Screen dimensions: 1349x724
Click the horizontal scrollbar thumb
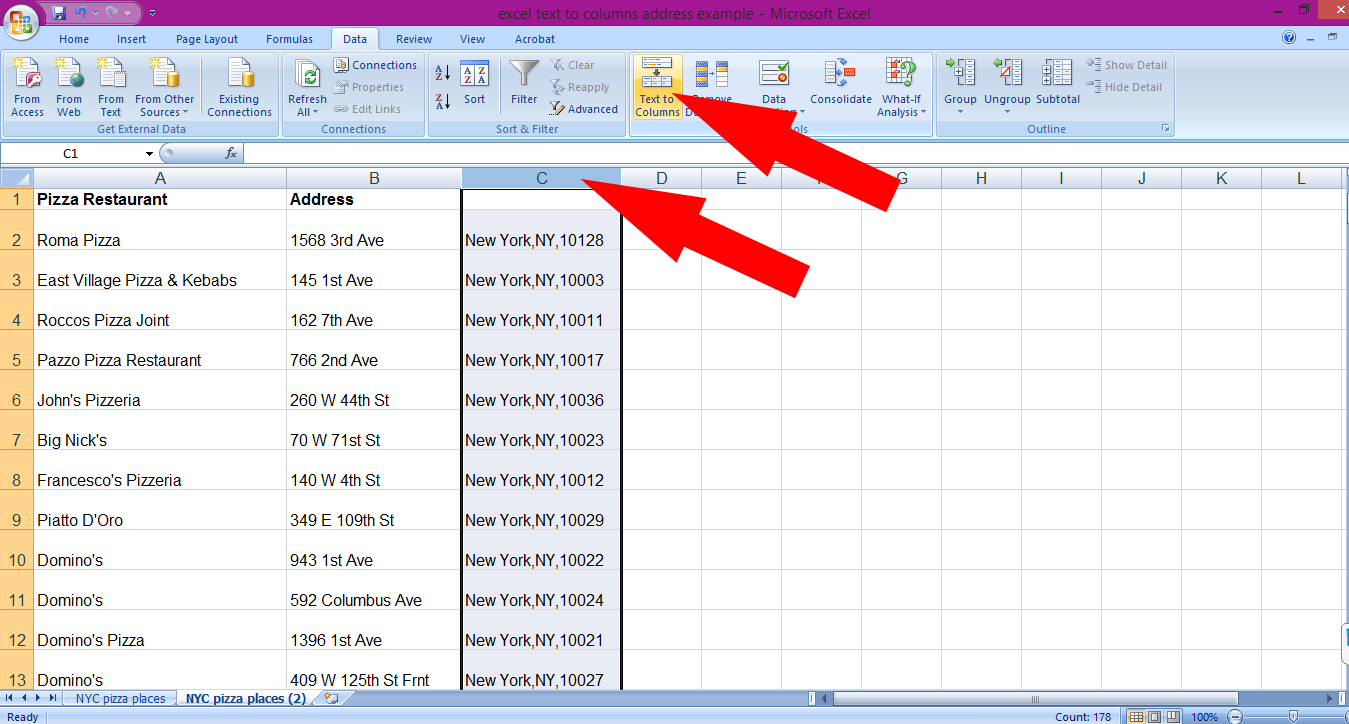(x=1035, y=698)
